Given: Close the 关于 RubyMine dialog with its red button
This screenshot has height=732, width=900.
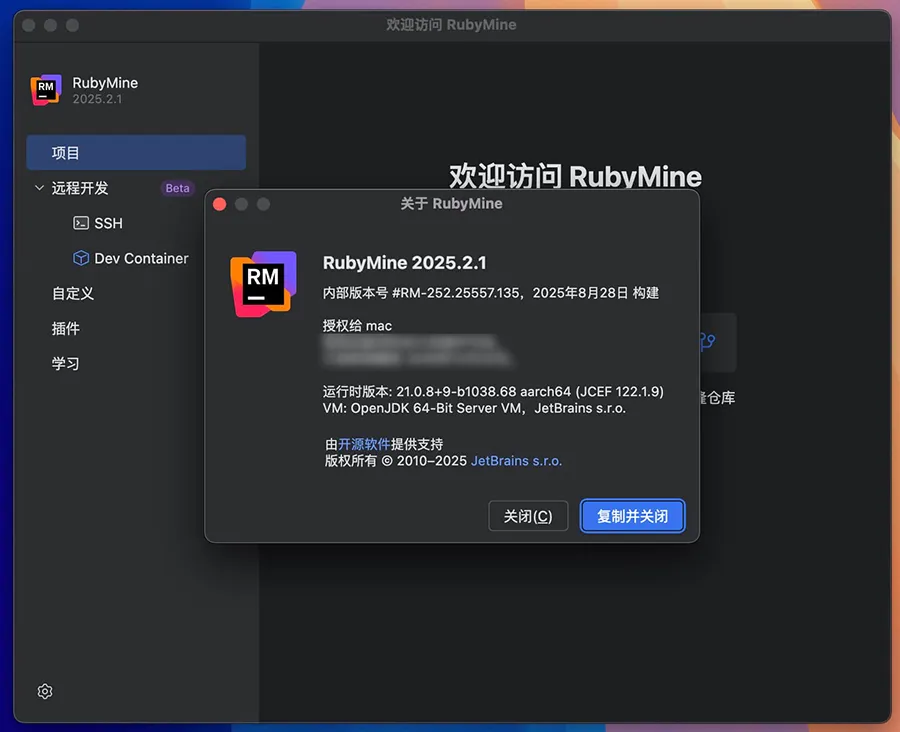Looking at the screenshot, I should click(220, 204).
